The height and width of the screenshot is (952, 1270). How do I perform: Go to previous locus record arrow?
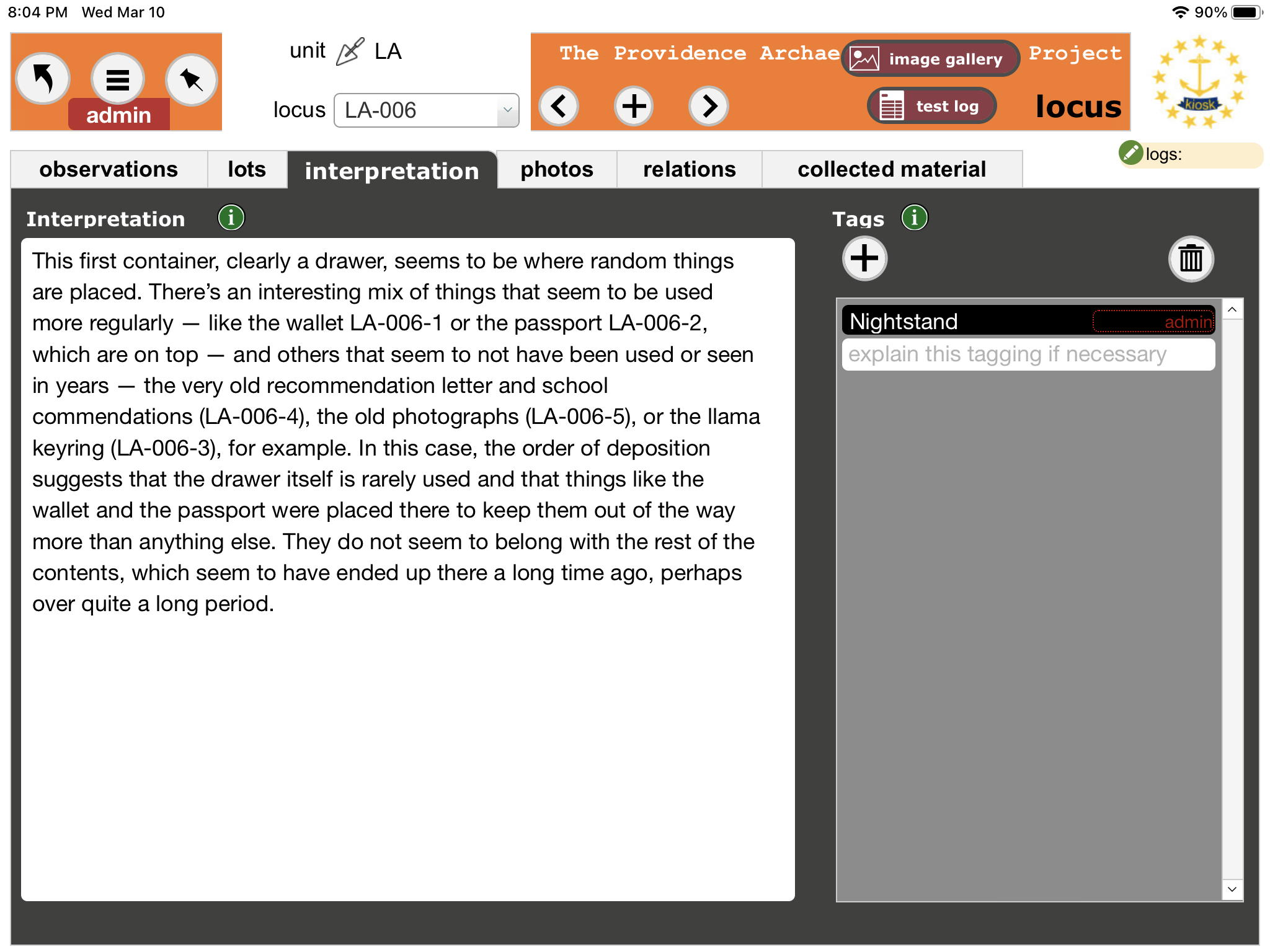(559, 106)
